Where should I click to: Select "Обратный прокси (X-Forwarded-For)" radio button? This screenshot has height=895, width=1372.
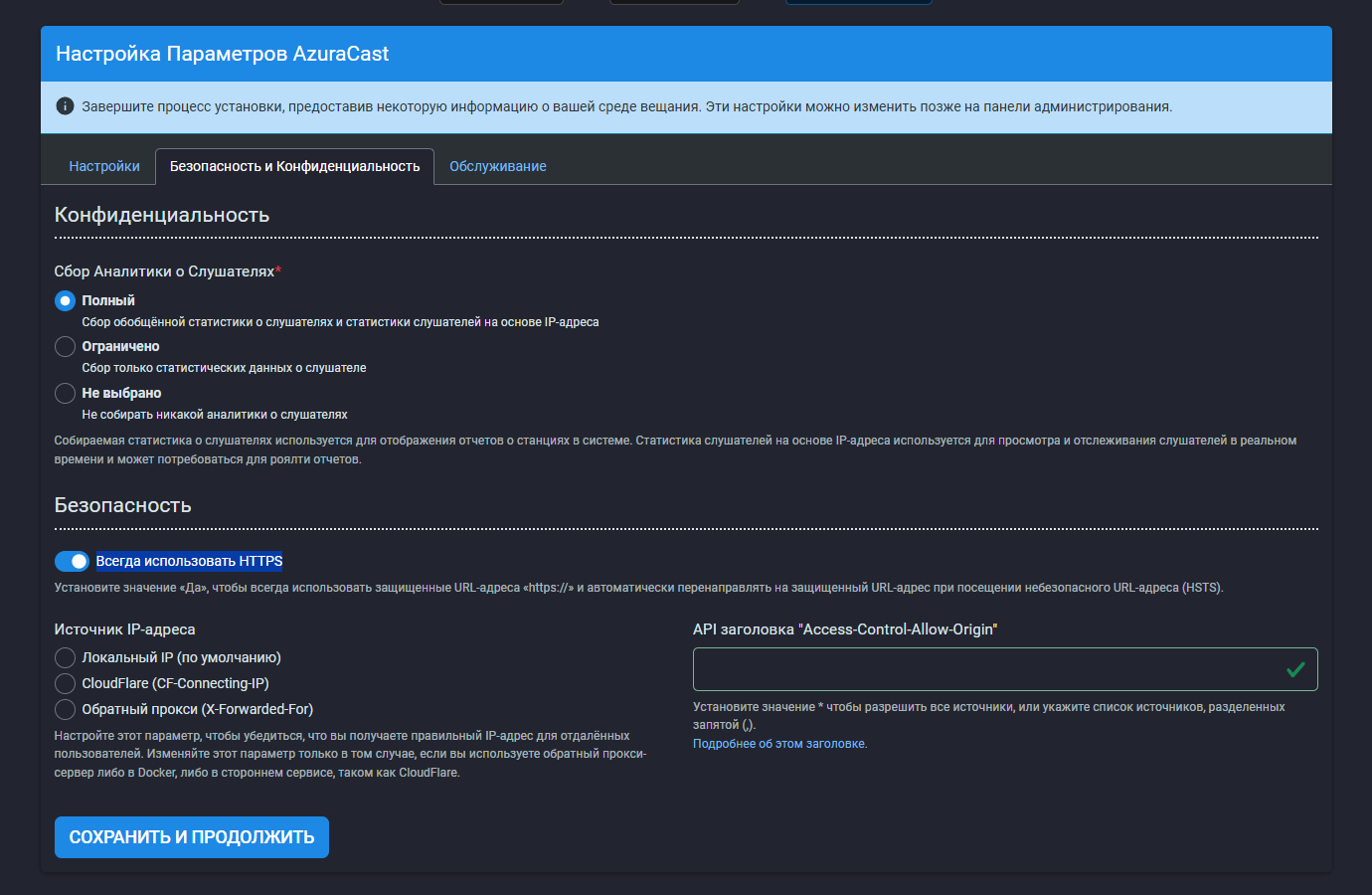66,709
